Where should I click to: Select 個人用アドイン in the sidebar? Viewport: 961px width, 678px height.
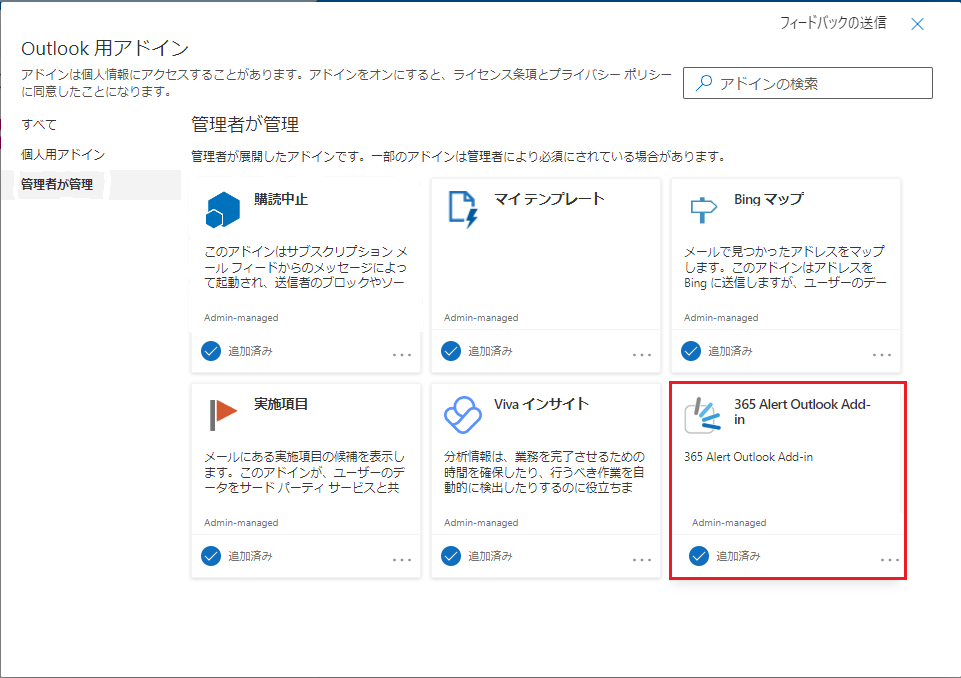coord(63,155)
